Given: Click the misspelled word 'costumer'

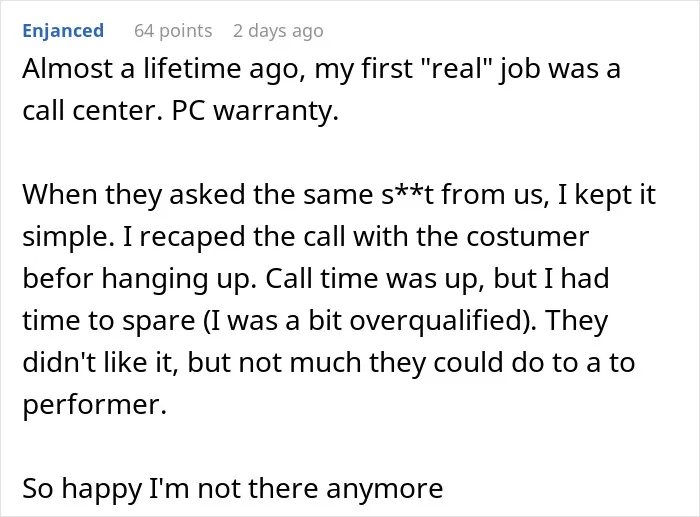Looking at the screenshot, I should point(528,237).
